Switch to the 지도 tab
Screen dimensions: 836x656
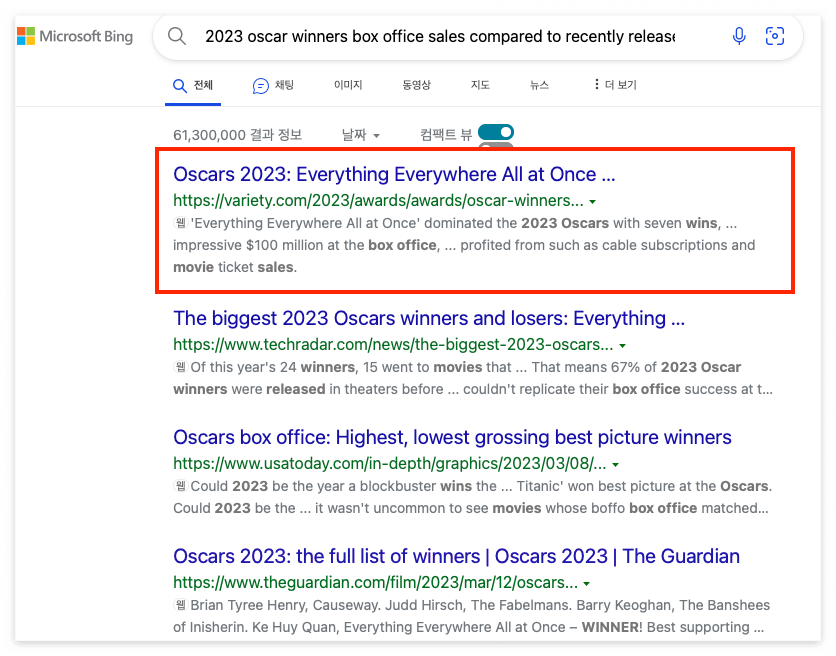(480, 85)
